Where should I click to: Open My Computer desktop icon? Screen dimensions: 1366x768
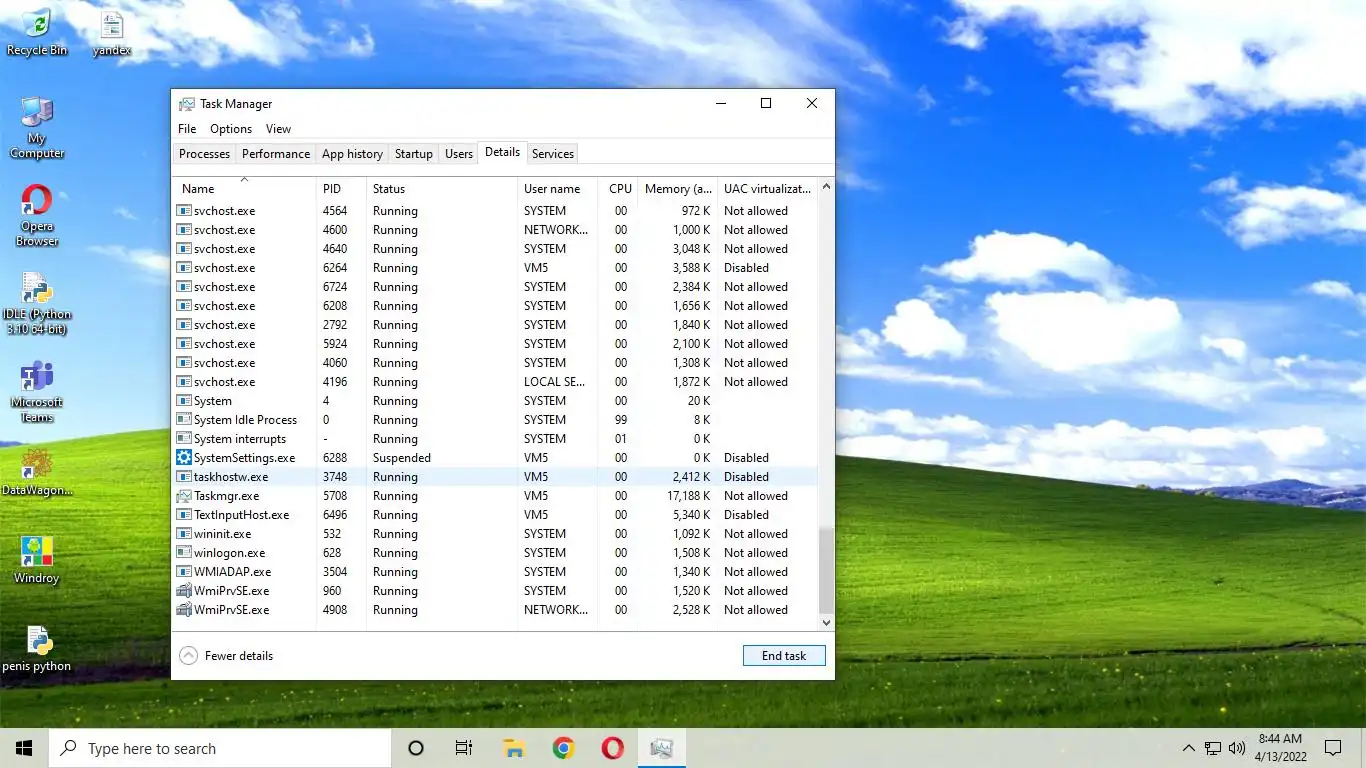click(x=37, y=128)
